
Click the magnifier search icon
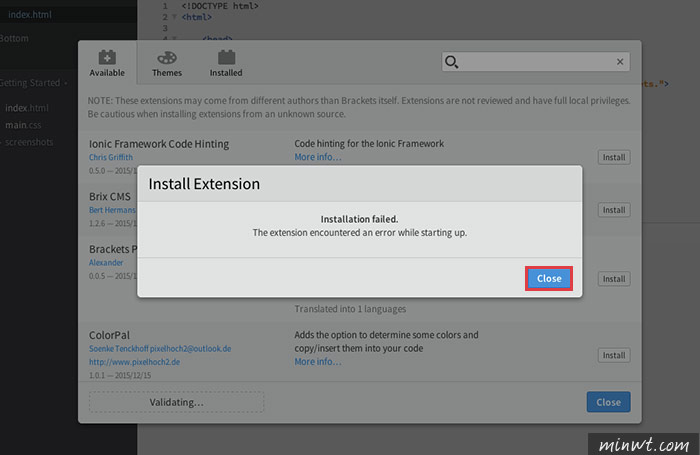tap(451, 62)
